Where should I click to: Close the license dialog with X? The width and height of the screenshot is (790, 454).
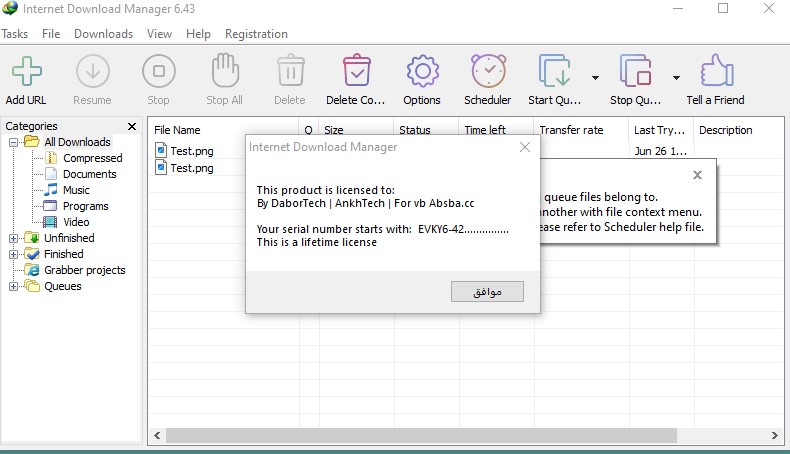click(524, 147)
